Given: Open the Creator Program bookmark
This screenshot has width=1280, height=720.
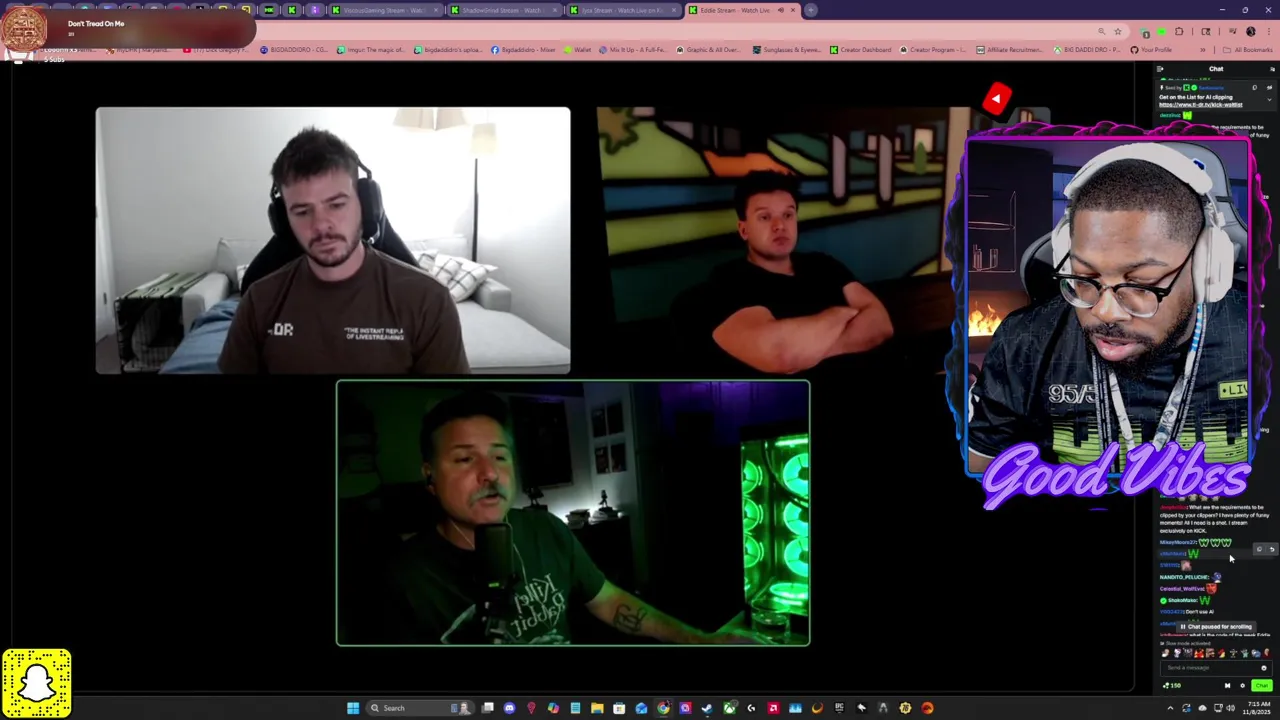Looking at the screenshot, I should click(x=932, y=49).
